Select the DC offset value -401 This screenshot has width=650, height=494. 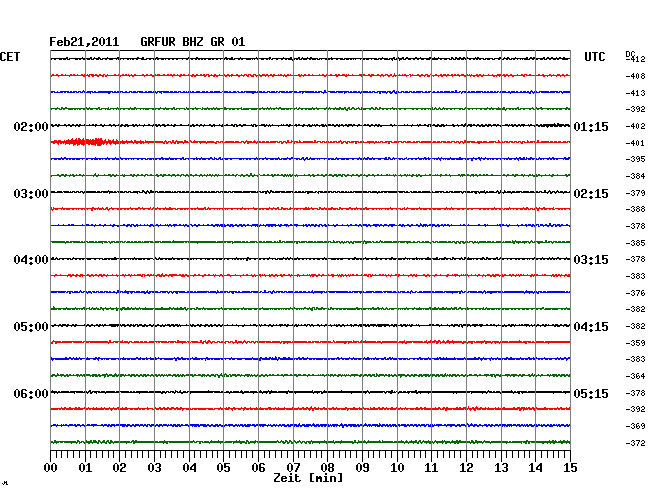click(635, 143)
